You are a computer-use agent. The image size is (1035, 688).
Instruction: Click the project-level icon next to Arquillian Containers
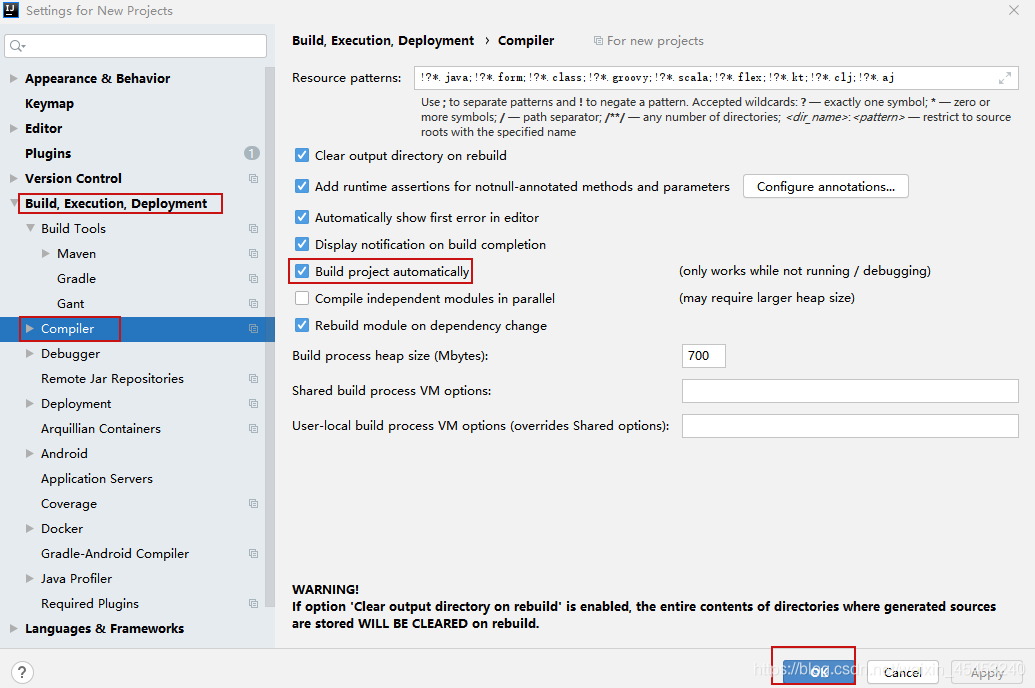click(x=253, y=429)
